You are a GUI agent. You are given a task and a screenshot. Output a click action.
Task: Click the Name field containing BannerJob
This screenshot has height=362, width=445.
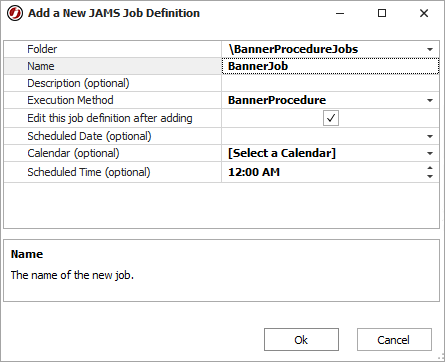pos(330,66)
